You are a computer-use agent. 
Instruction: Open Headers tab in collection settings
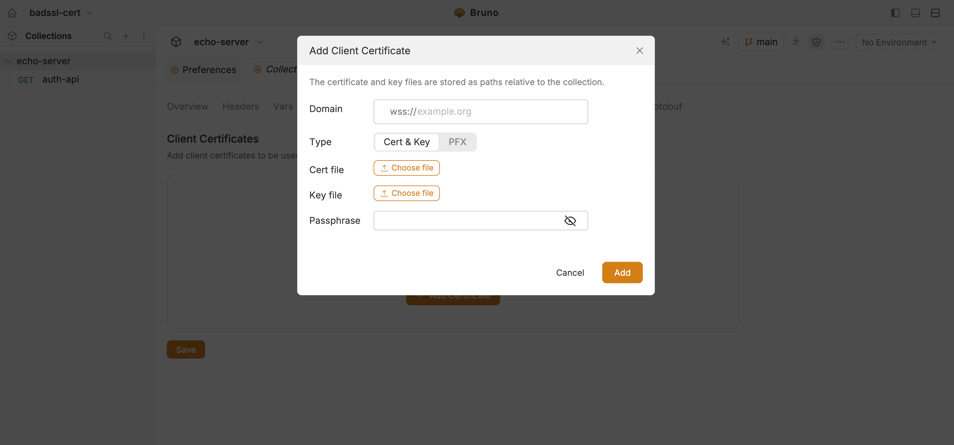point(241,107)
